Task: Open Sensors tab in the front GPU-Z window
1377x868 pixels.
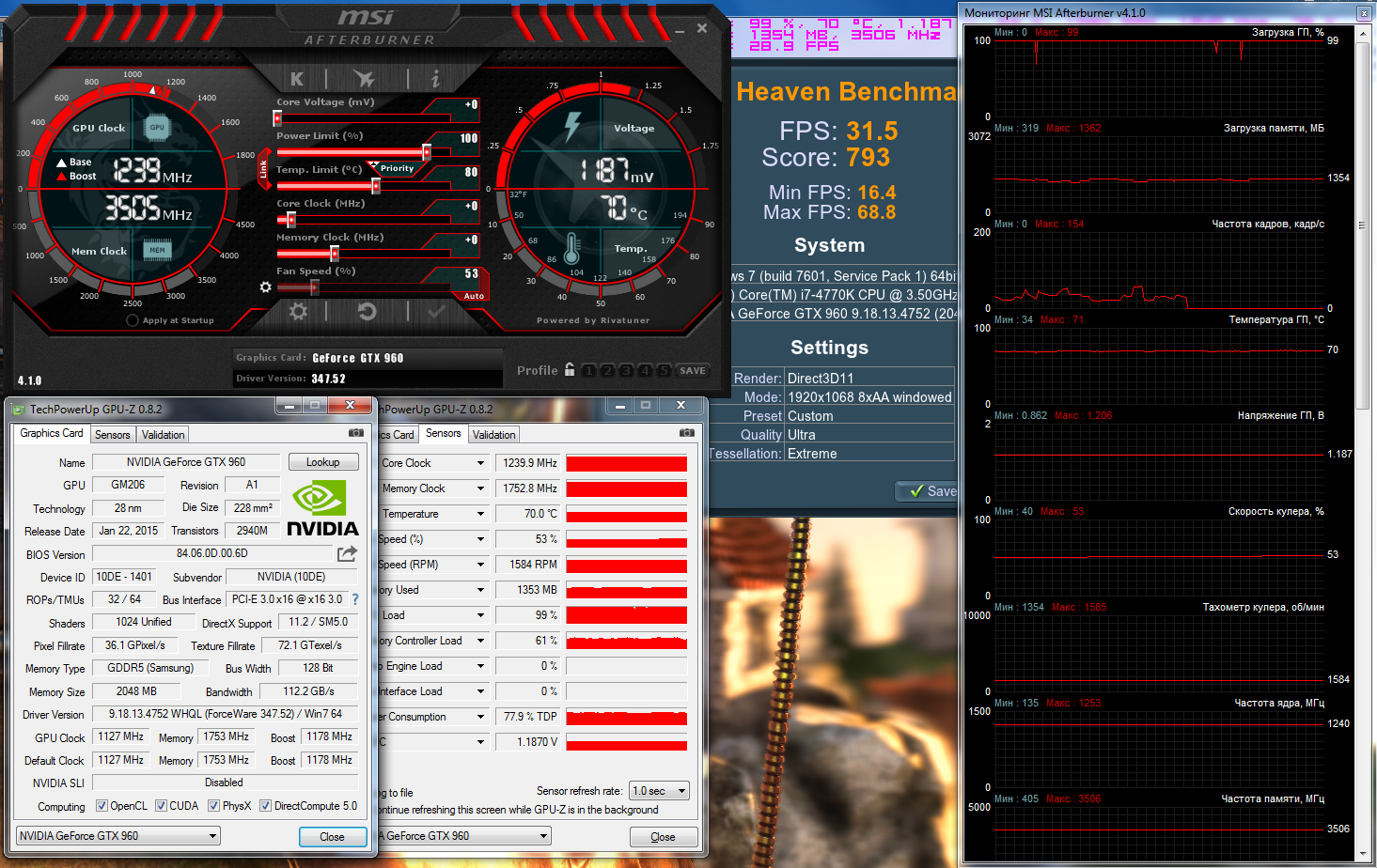Action: 113,435
